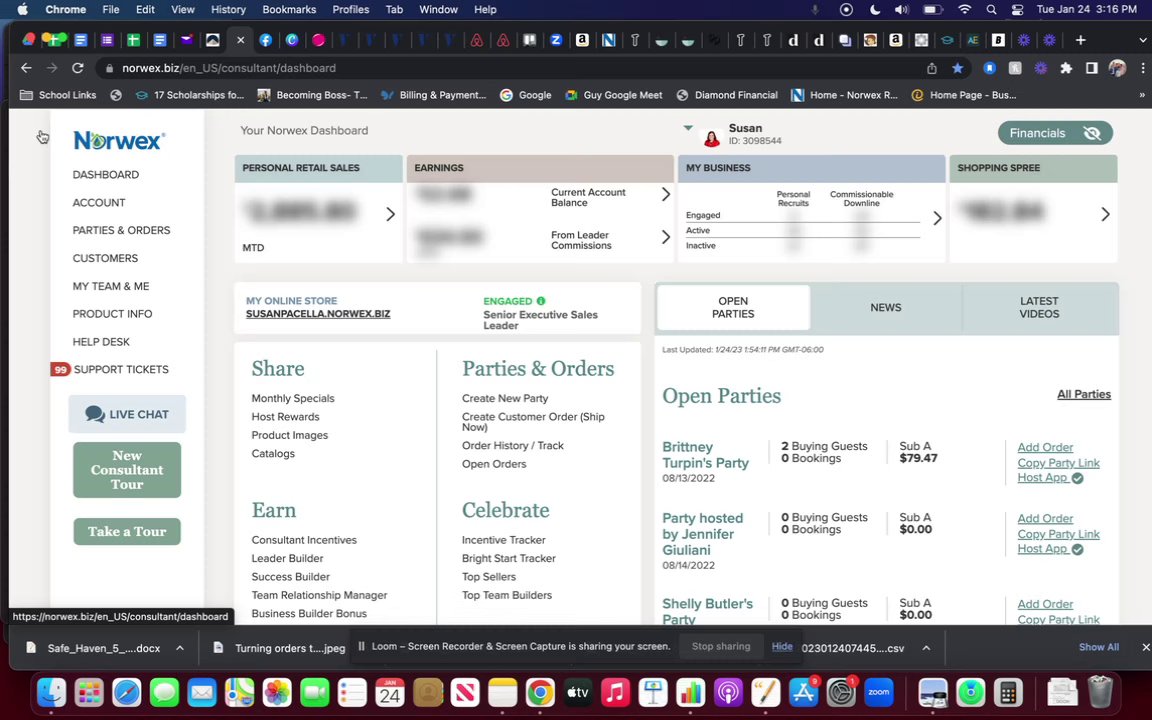Hide the Loom sharing notice

click(x=782, y=647)
